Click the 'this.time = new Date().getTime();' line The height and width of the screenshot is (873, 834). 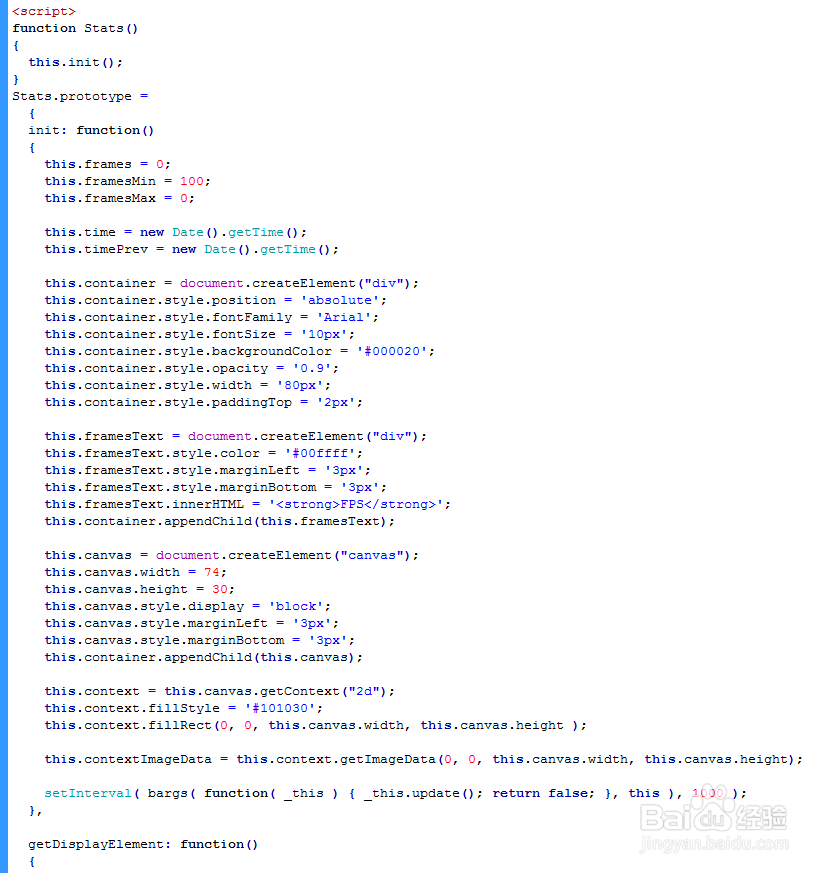click(175, 232)
